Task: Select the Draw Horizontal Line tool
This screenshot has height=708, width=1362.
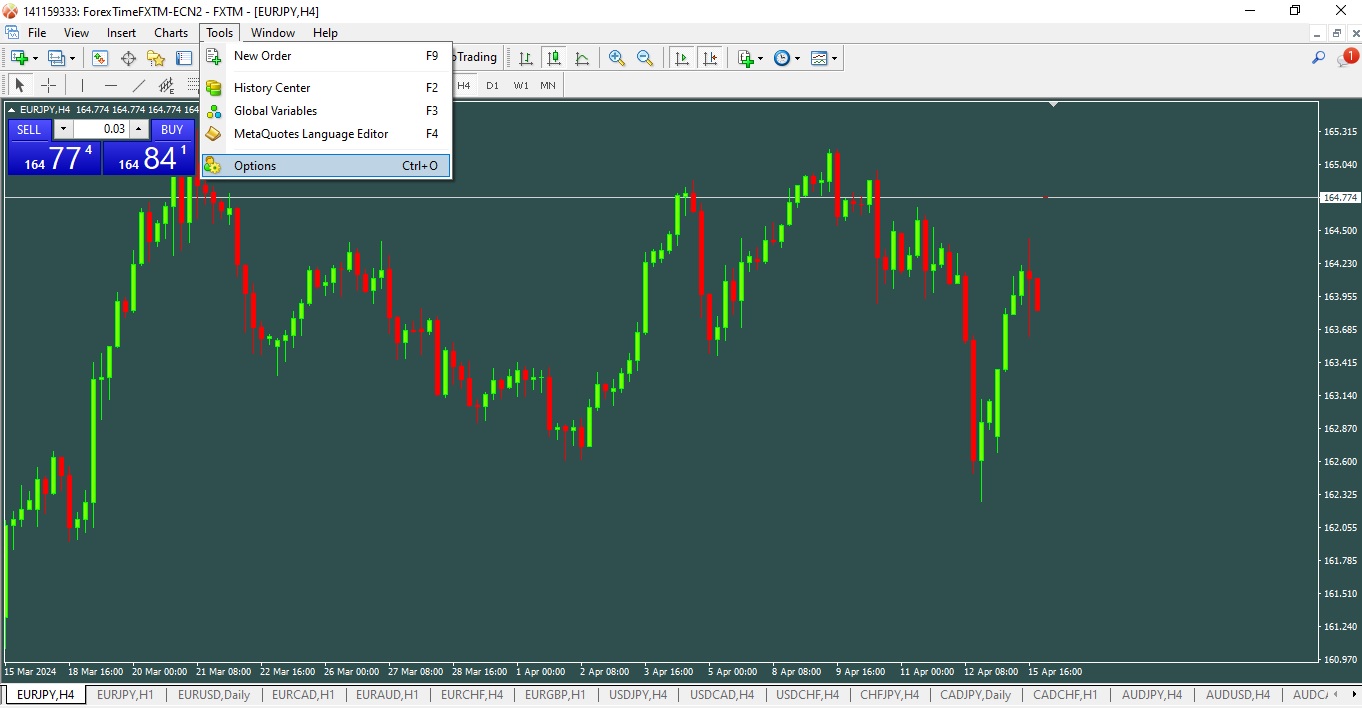Action: (x=110, y=85)
